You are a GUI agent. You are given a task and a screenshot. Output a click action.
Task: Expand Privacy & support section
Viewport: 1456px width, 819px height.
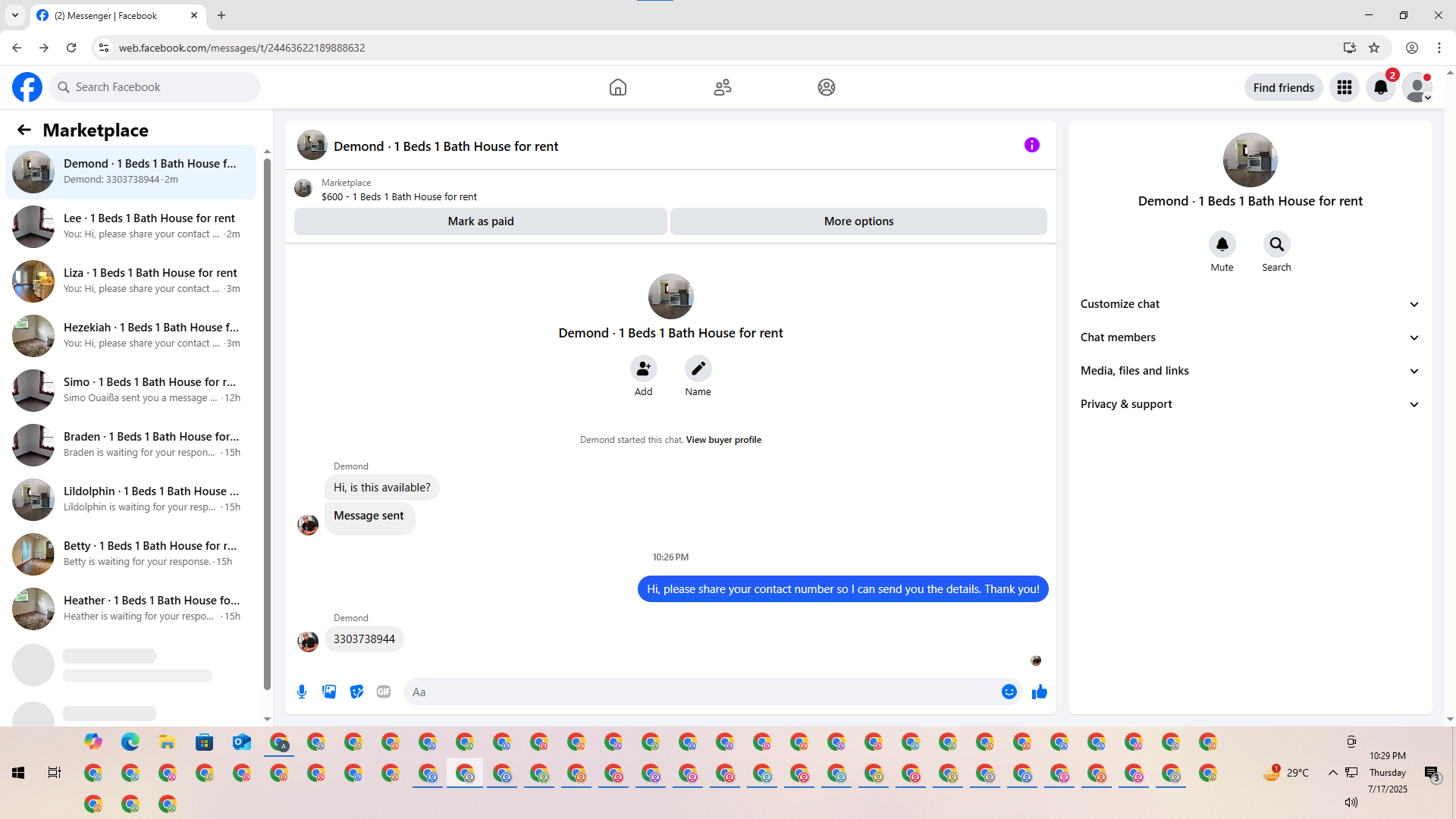tap(1250, 404)
